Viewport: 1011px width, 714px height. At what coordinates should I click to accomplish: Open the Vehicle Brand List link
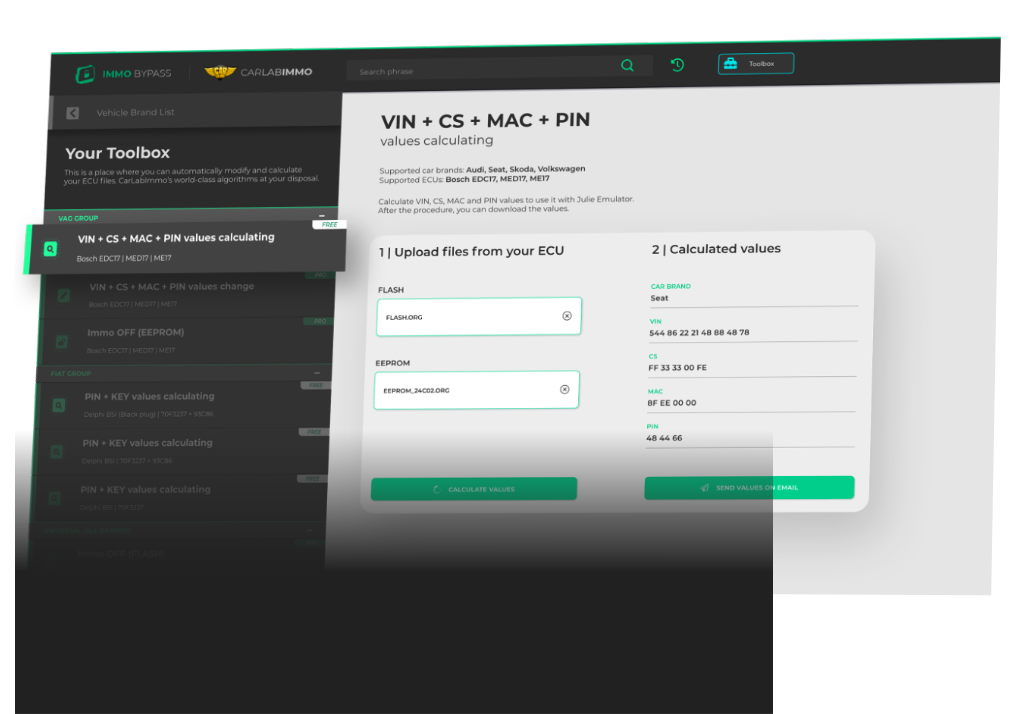(135, 112)
